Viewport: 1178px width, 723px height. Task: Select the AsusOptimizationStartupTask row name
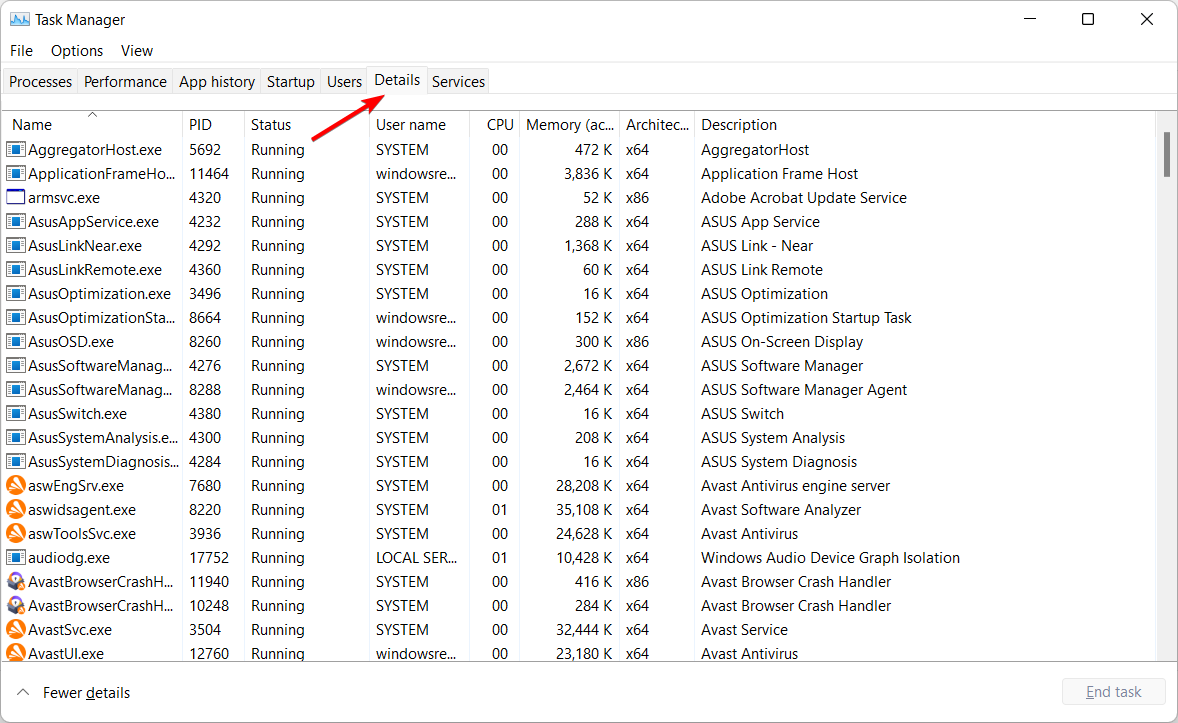[x=101, y=318]
